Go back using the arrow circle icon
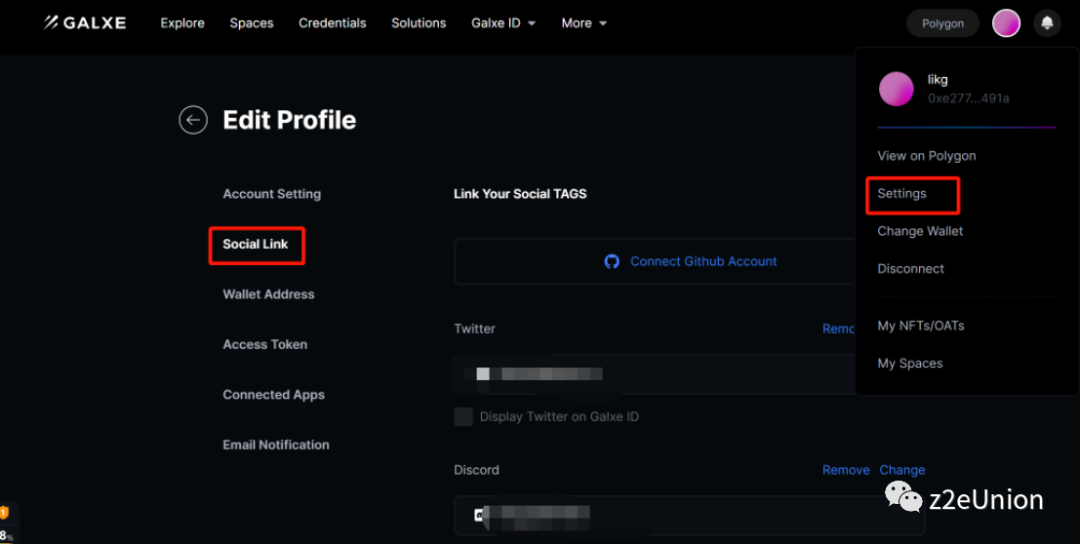The width and height of the screenshot is (1080, 544). click(193, 120)
